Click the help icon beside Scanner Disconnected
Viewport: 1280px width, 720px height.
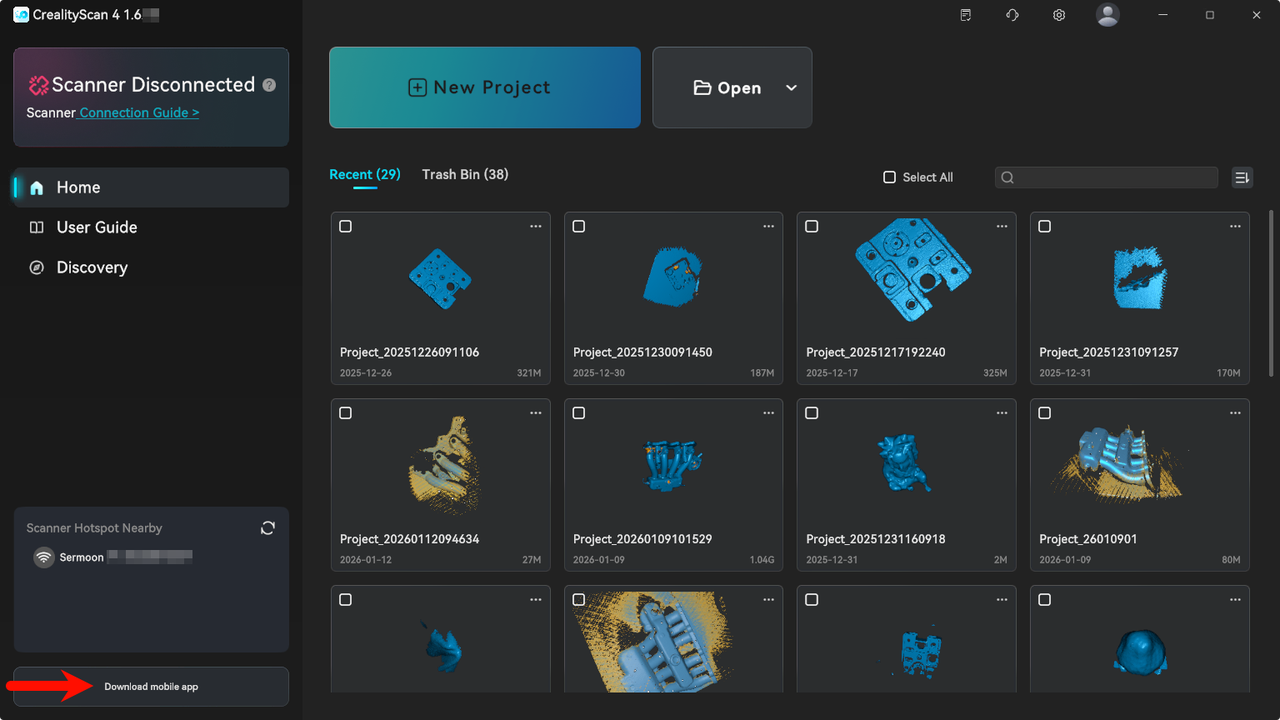[x=269, y=86]
